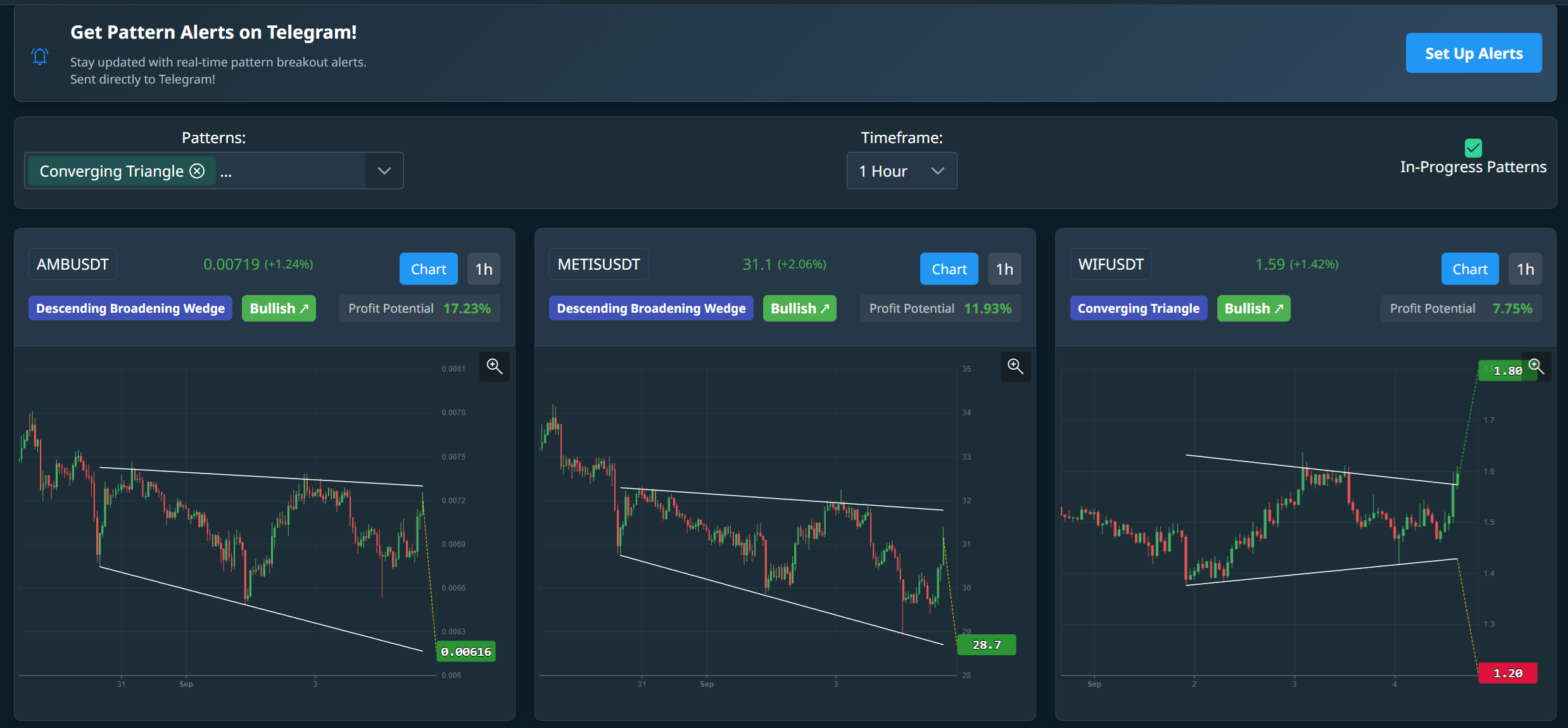Remove the Converging Triangle filter using its X icon
The width and height of the screenshot is (1568, 728).
197,170
